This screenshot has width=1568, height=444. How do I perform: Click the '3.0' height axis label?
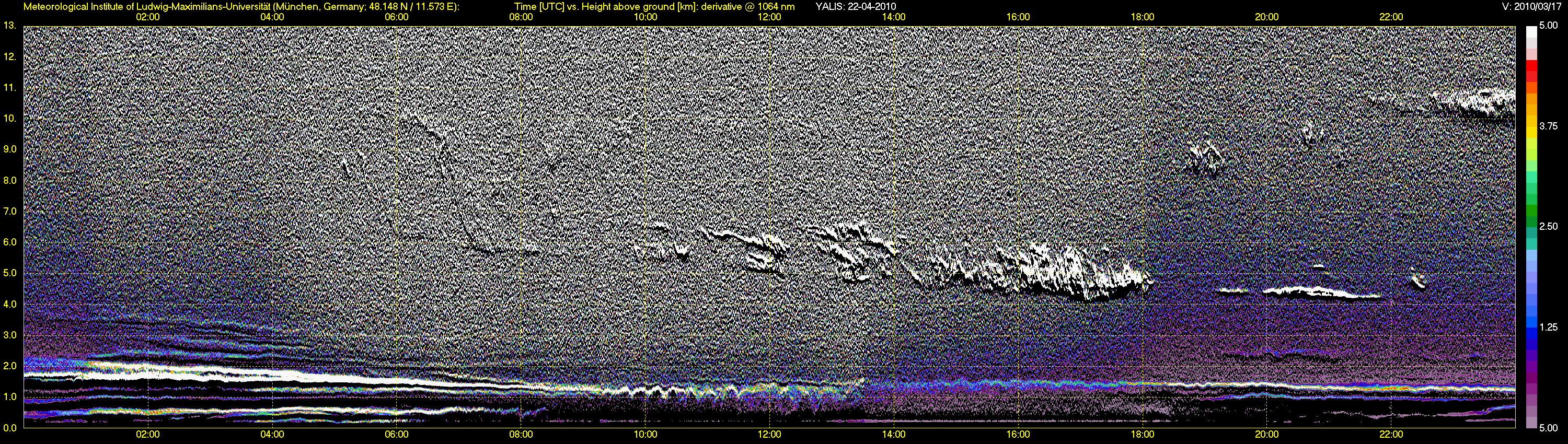point(10,335)
